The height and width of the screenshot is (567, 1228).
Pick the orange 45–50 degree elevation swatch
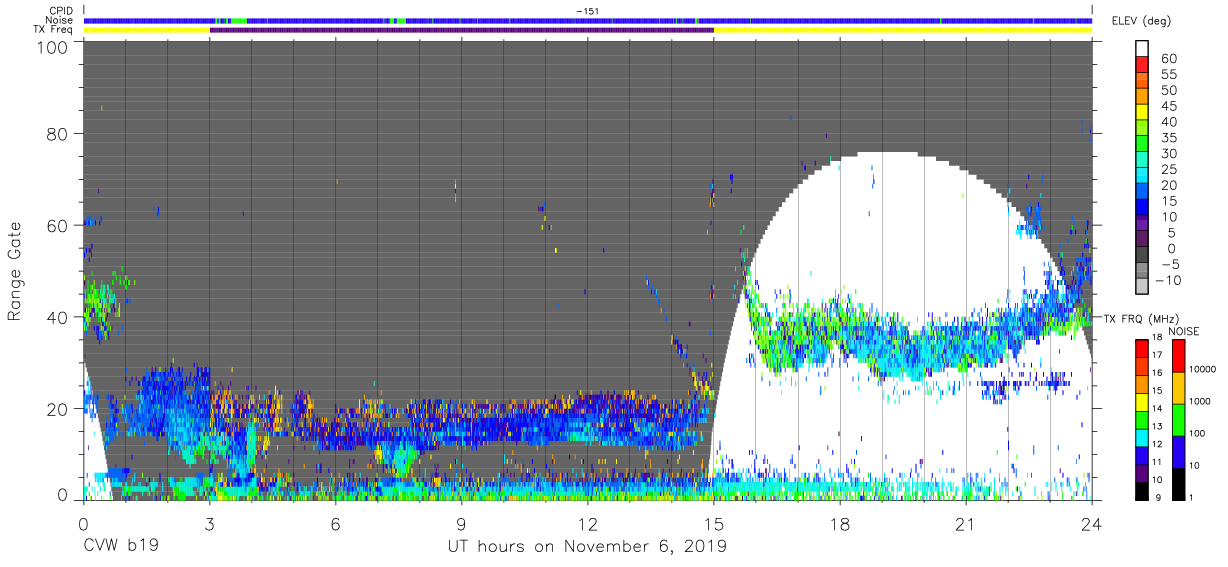click(x=1142, y=98)
